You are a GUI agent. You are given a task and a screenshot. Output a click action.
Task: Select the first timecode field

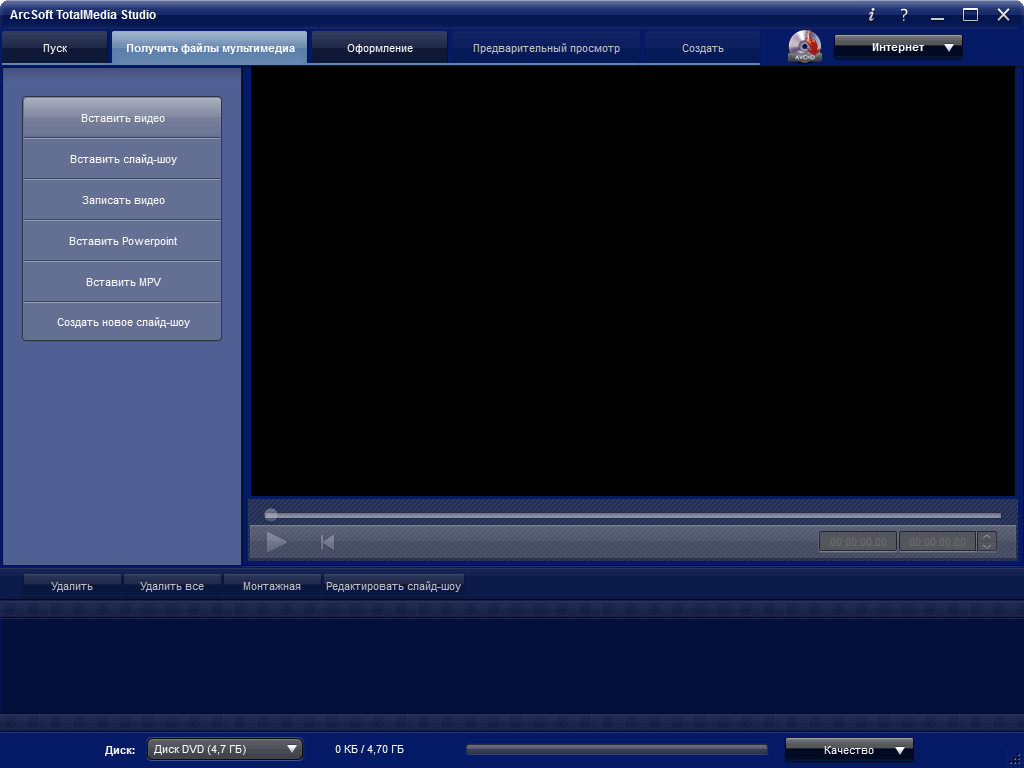pyautogui.click(x=858, y=542)
